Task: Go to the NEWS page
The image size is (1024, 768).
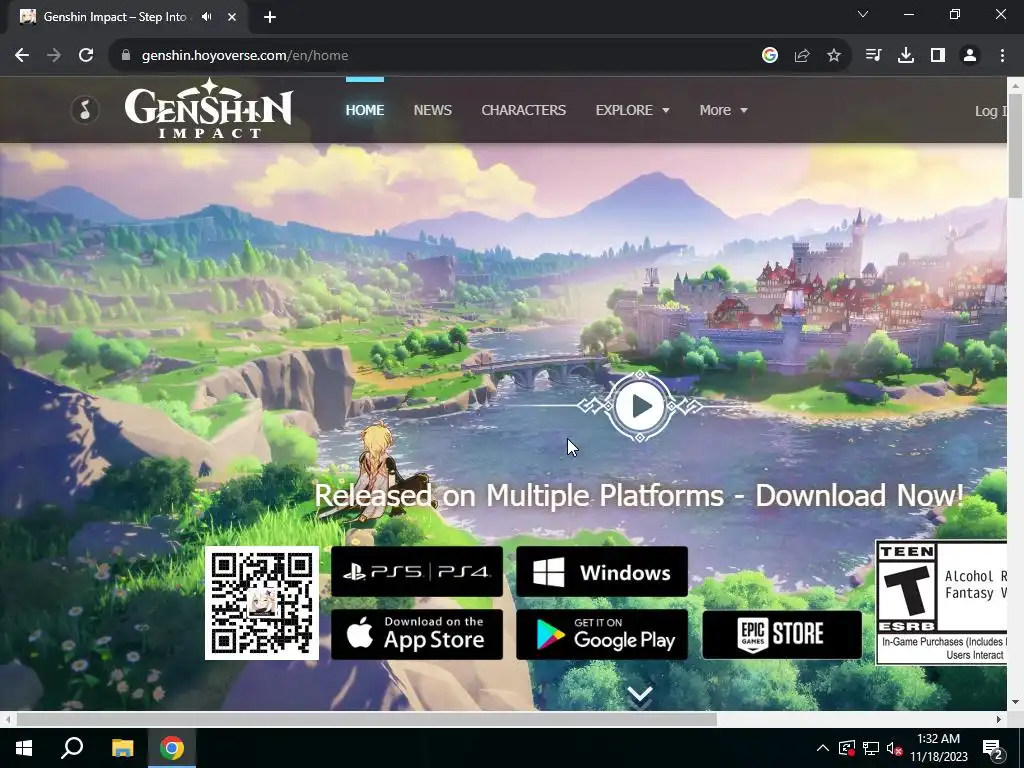Action: (x=432, y=110)
